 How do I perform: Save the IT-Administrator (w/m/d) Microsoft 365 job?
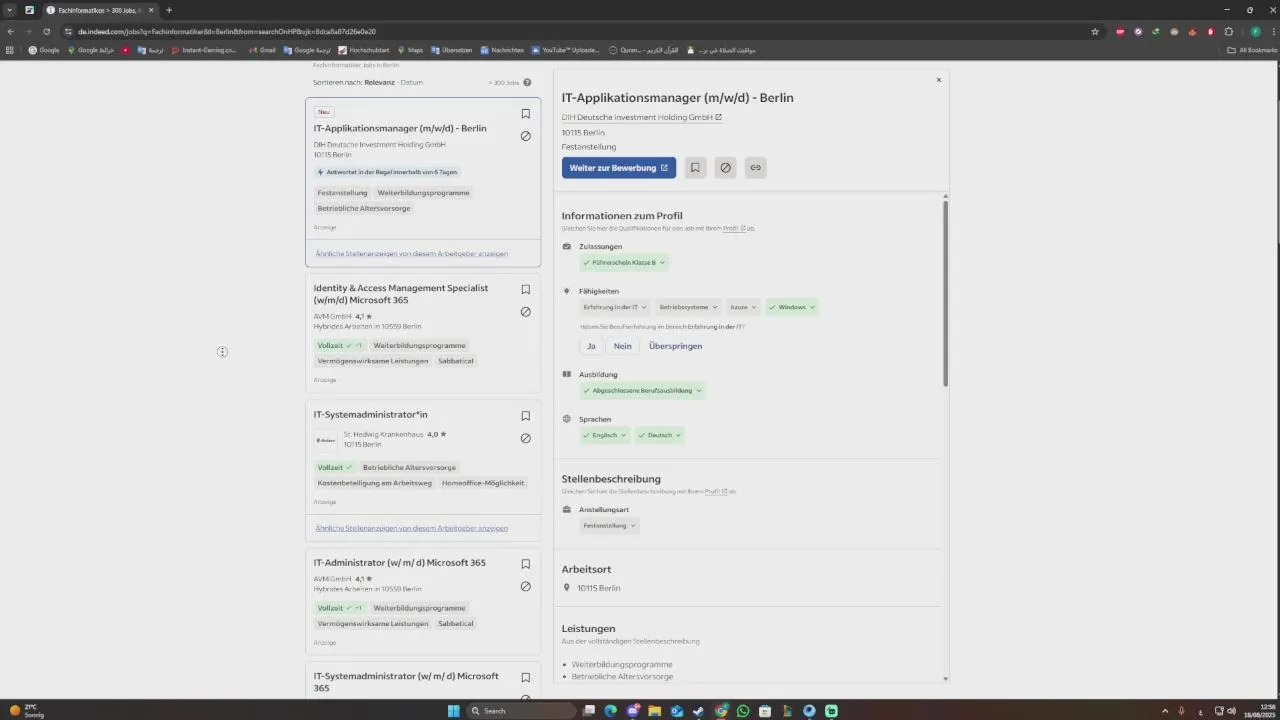[x=525, y=564]
